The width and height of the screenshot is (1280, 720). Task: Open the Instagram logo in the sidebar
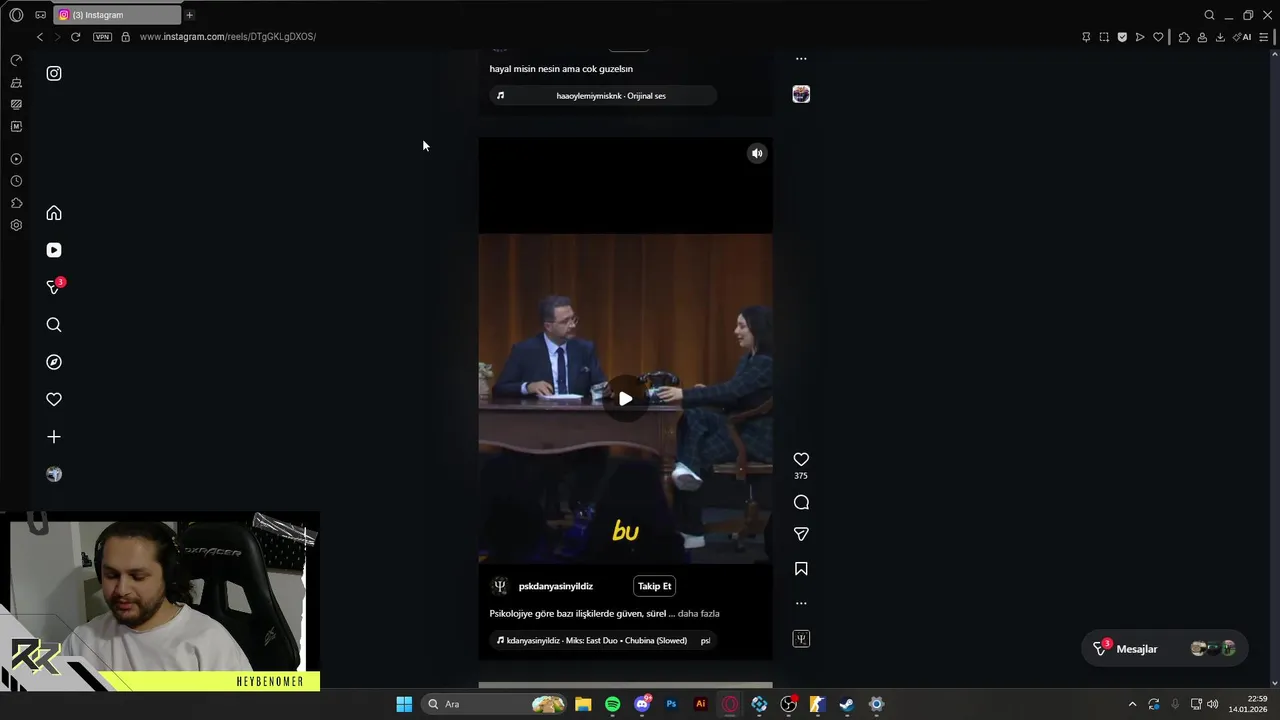point(54,73)
